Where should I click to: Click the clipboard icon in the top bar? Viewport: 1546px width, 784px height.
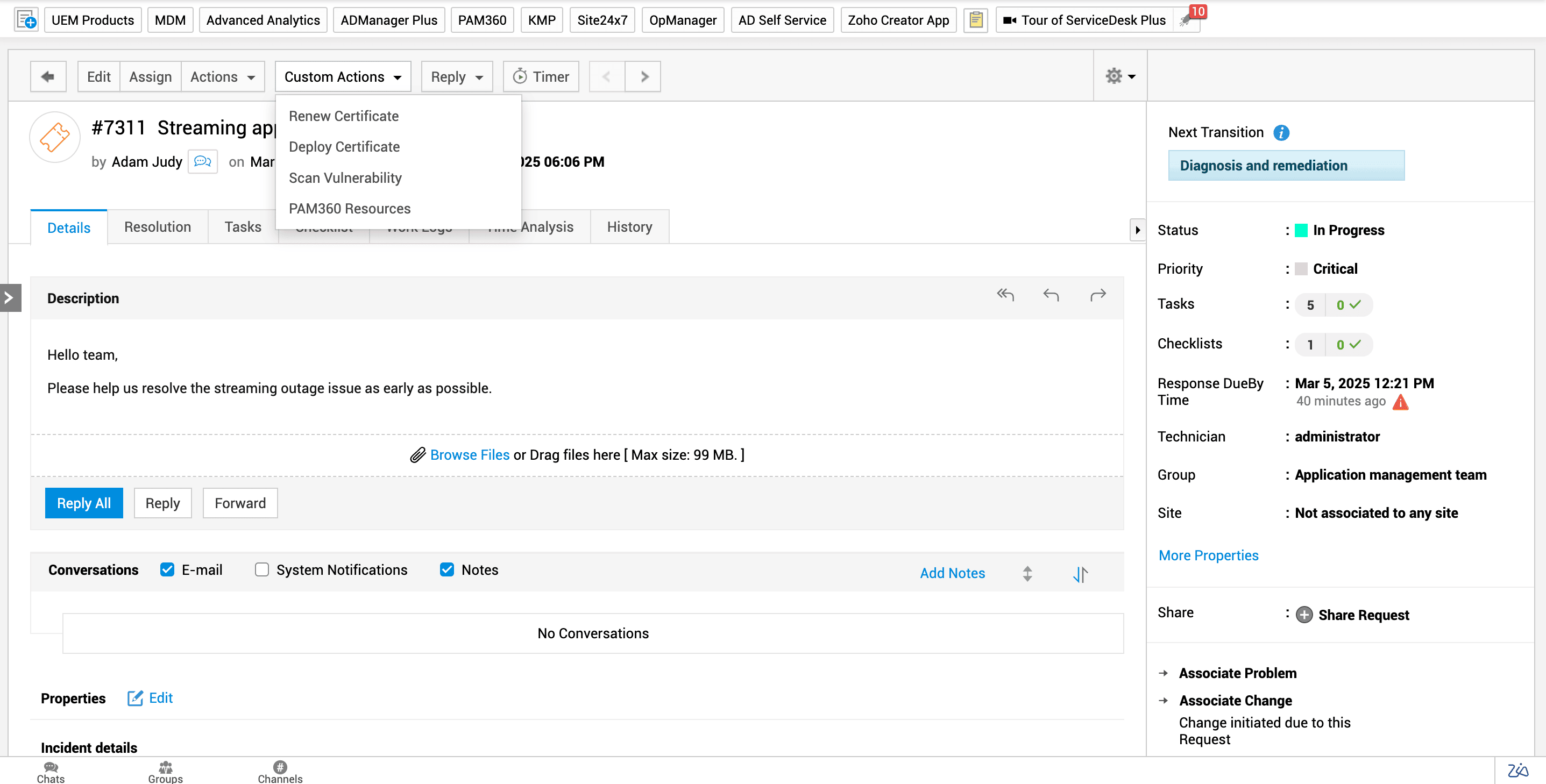975,20
